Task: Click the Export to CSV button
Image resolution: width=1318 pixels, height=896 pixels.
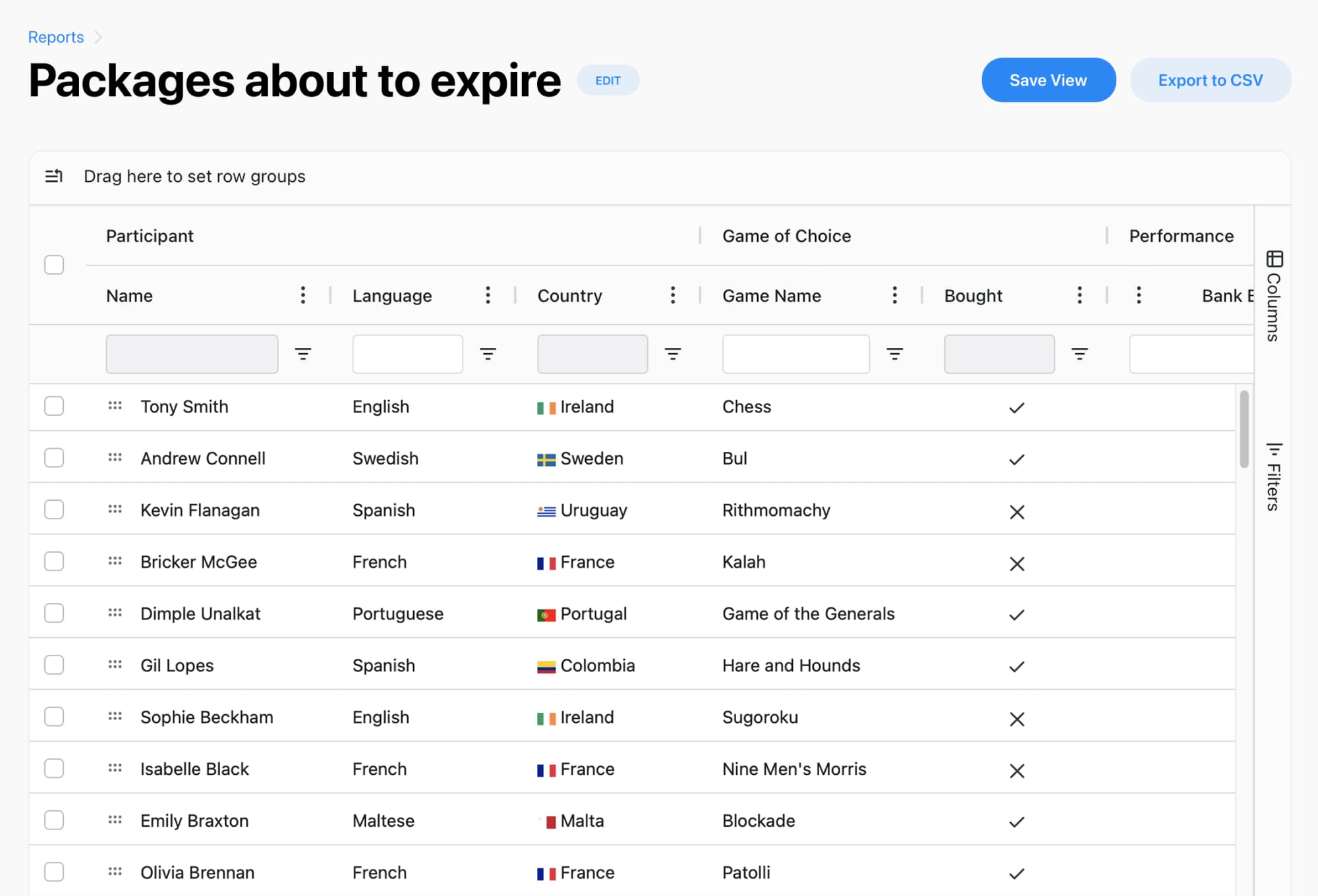Action: click(x=1210, y=80)
